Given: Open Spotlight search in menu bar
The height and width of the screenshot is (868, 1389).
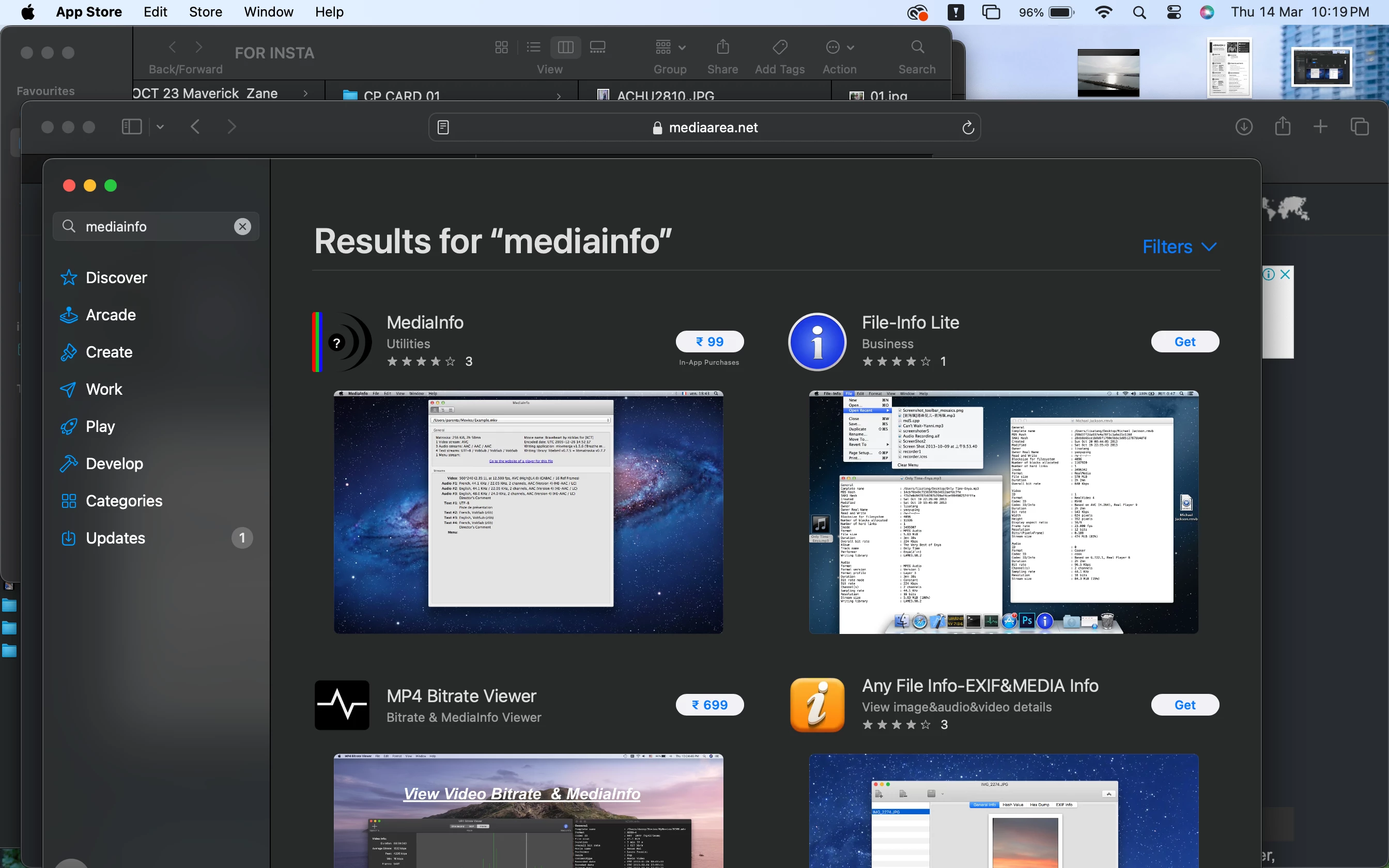Looking at the screenshot, I should coord(1139,12).
